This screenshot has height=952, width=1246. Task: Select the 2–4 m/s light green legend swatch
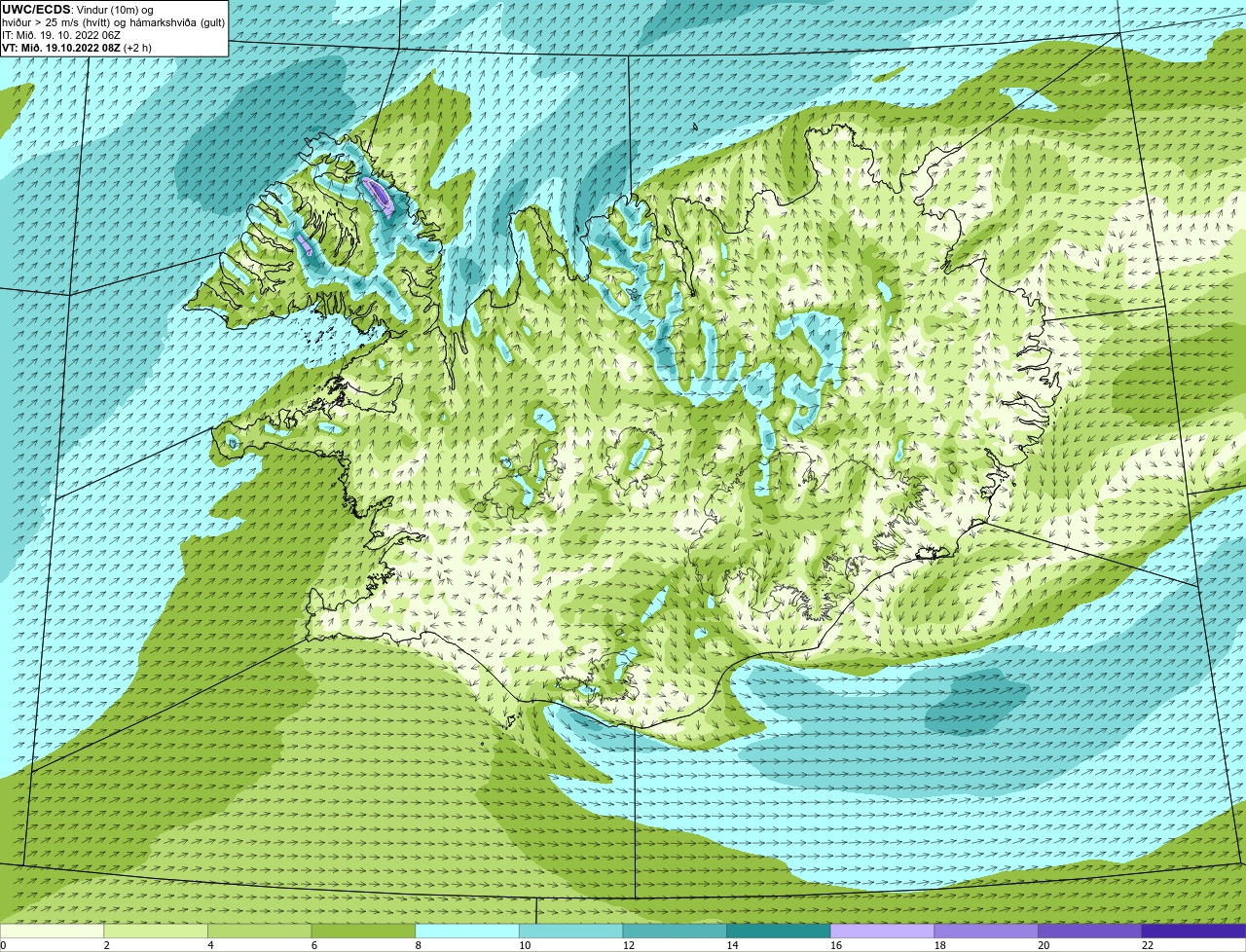[156, 931]
